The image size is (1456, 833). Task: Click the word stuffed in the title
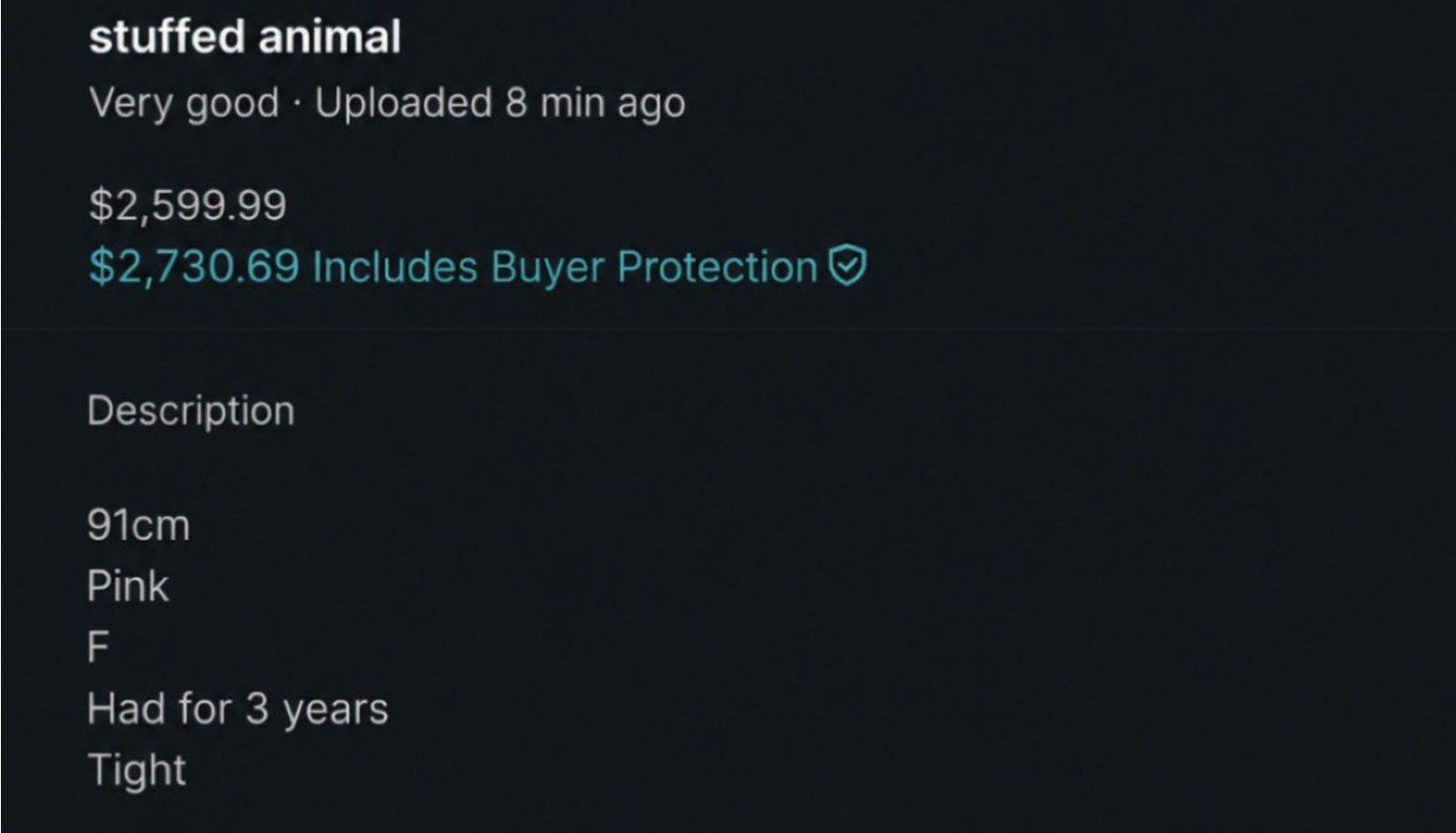point(167,37)
